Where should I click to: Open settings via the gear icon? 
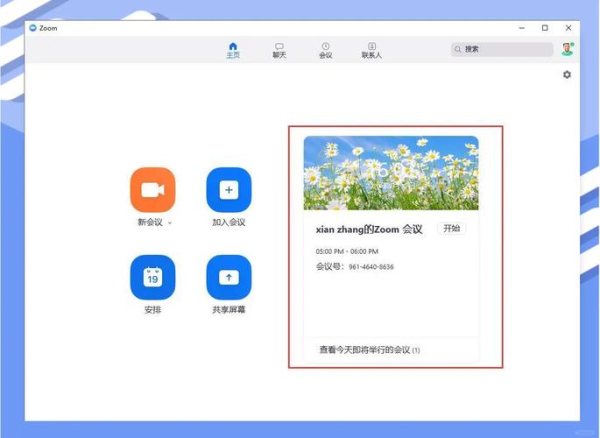[567, 75]
